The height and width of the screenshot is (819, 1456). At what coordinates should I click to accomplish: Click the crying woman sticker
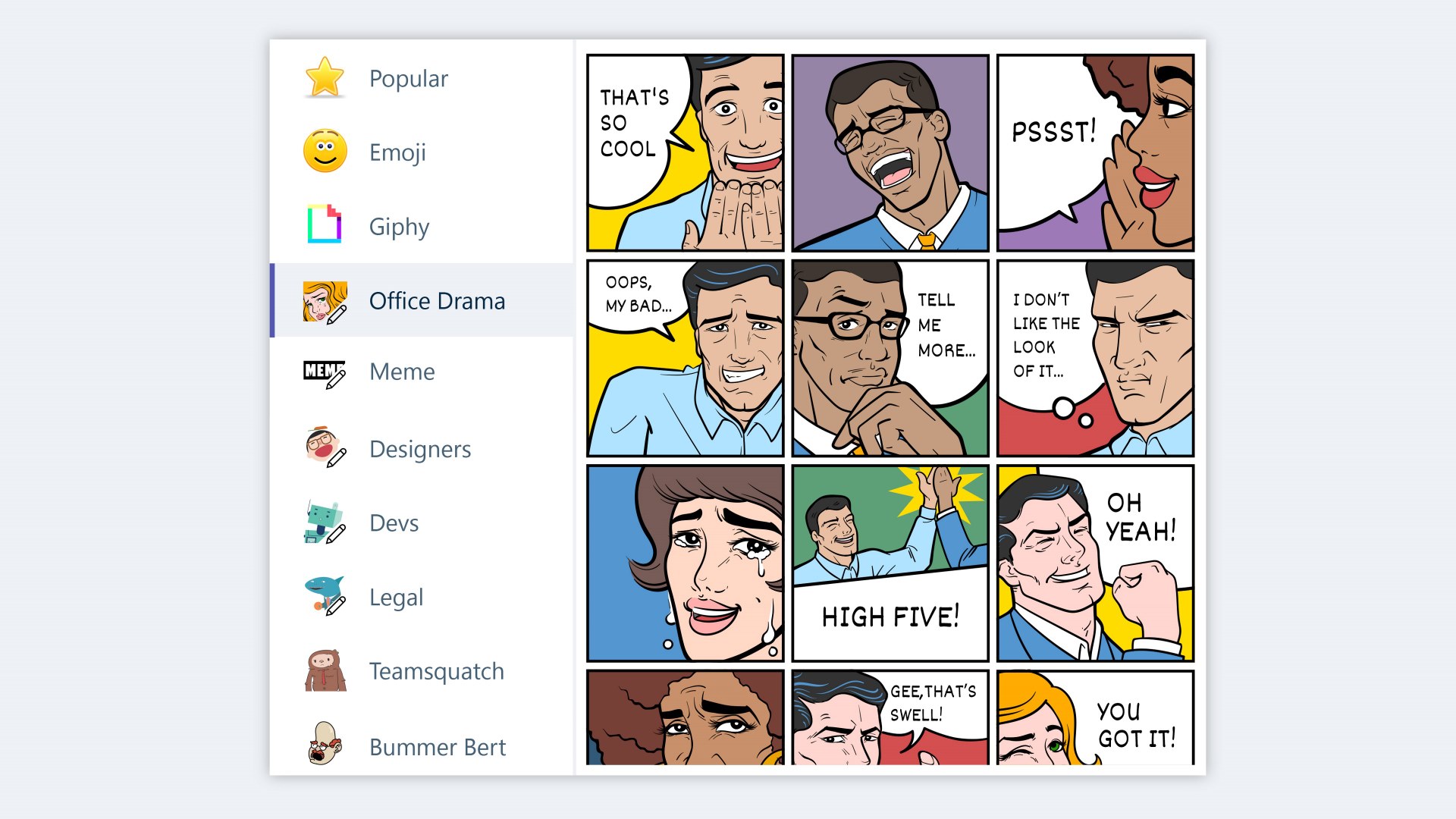[x=685, y=563]
